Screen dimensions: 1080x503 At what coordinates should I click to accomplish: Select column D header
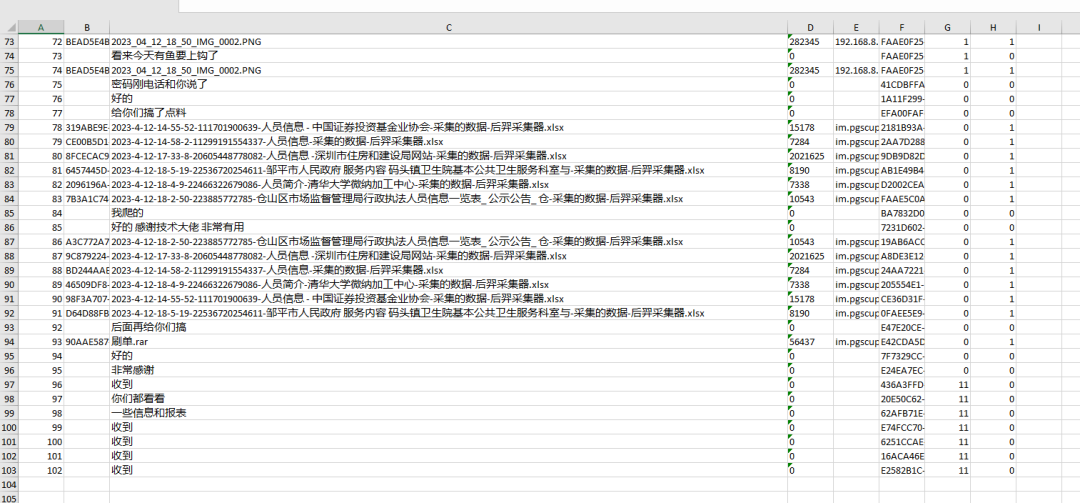coord(810,28)
